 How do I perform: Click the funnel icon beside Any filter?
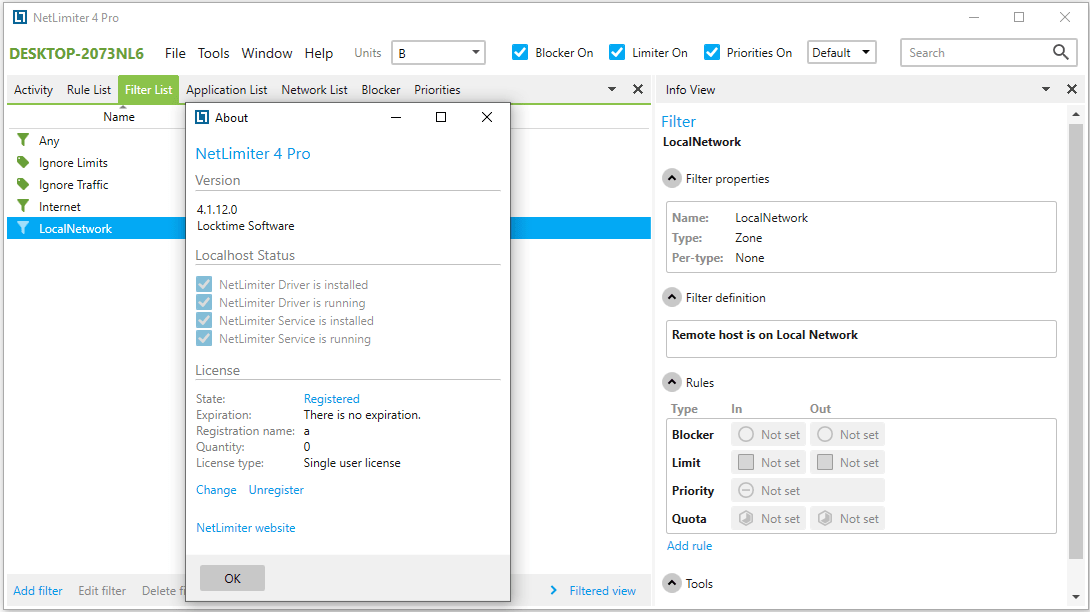pos(23,140)
